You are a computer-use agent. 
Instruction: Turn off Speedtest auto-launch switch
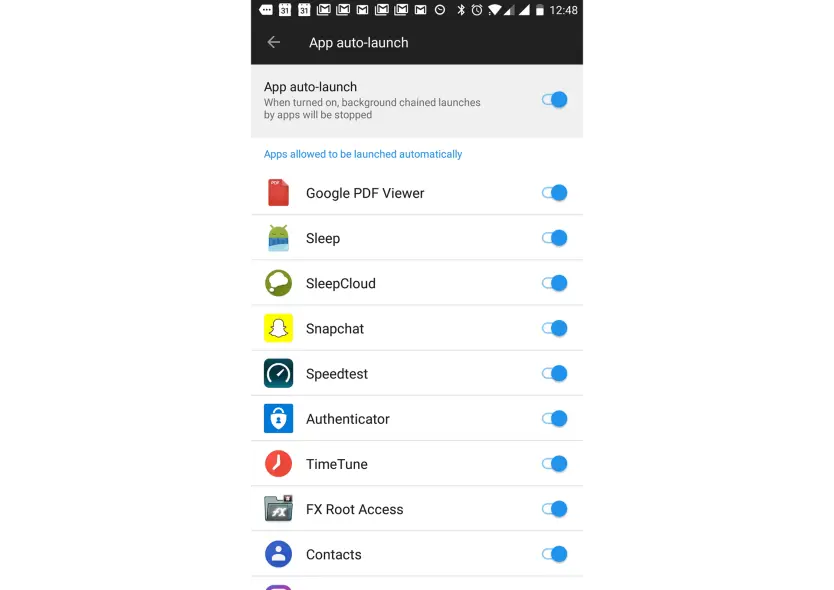[x=554, y=373]
